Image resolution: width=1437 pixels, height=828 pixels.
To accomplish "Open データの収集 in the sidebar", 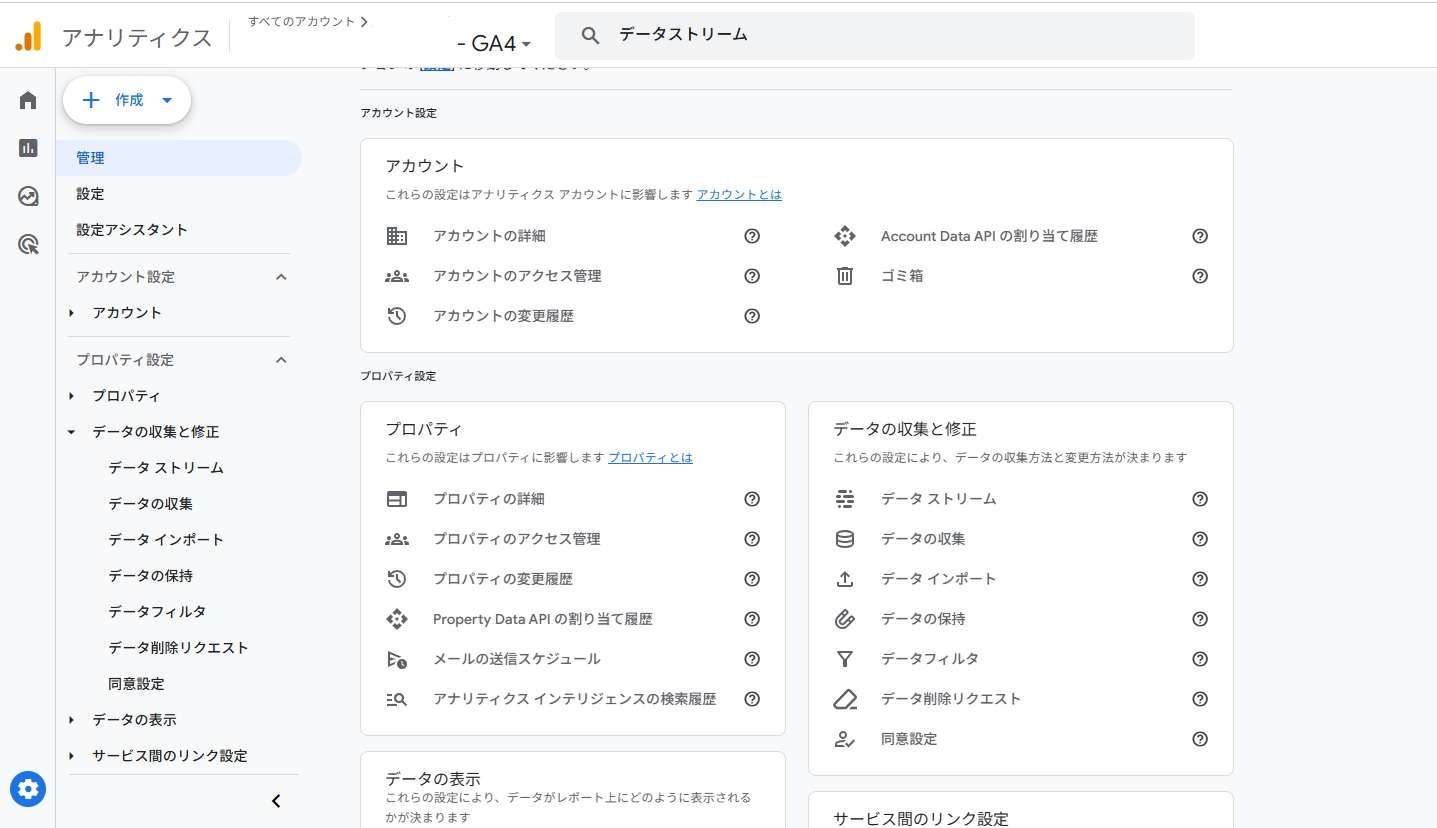I will pyautogui.click(x=151, y=504).
